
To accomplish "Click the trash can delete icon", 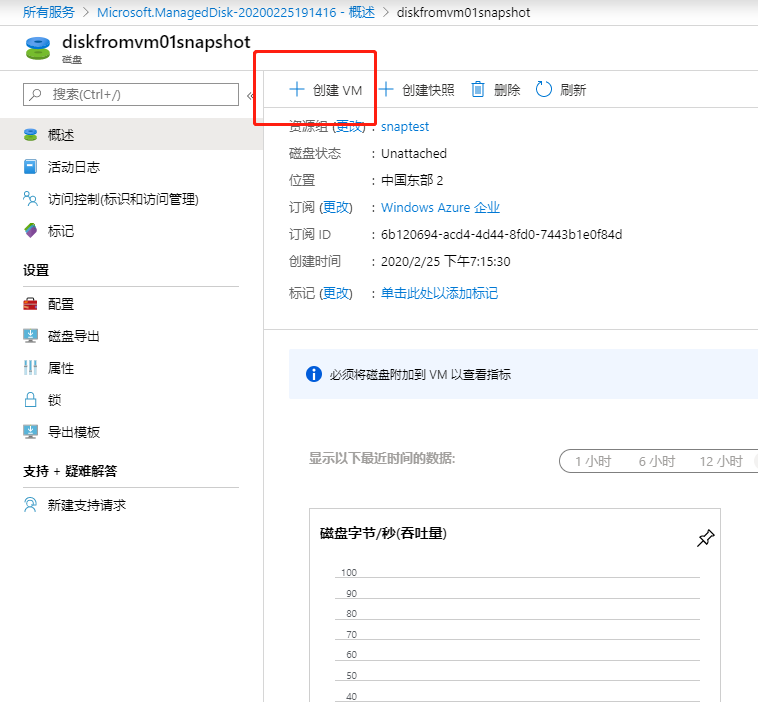I will [478, 89].
